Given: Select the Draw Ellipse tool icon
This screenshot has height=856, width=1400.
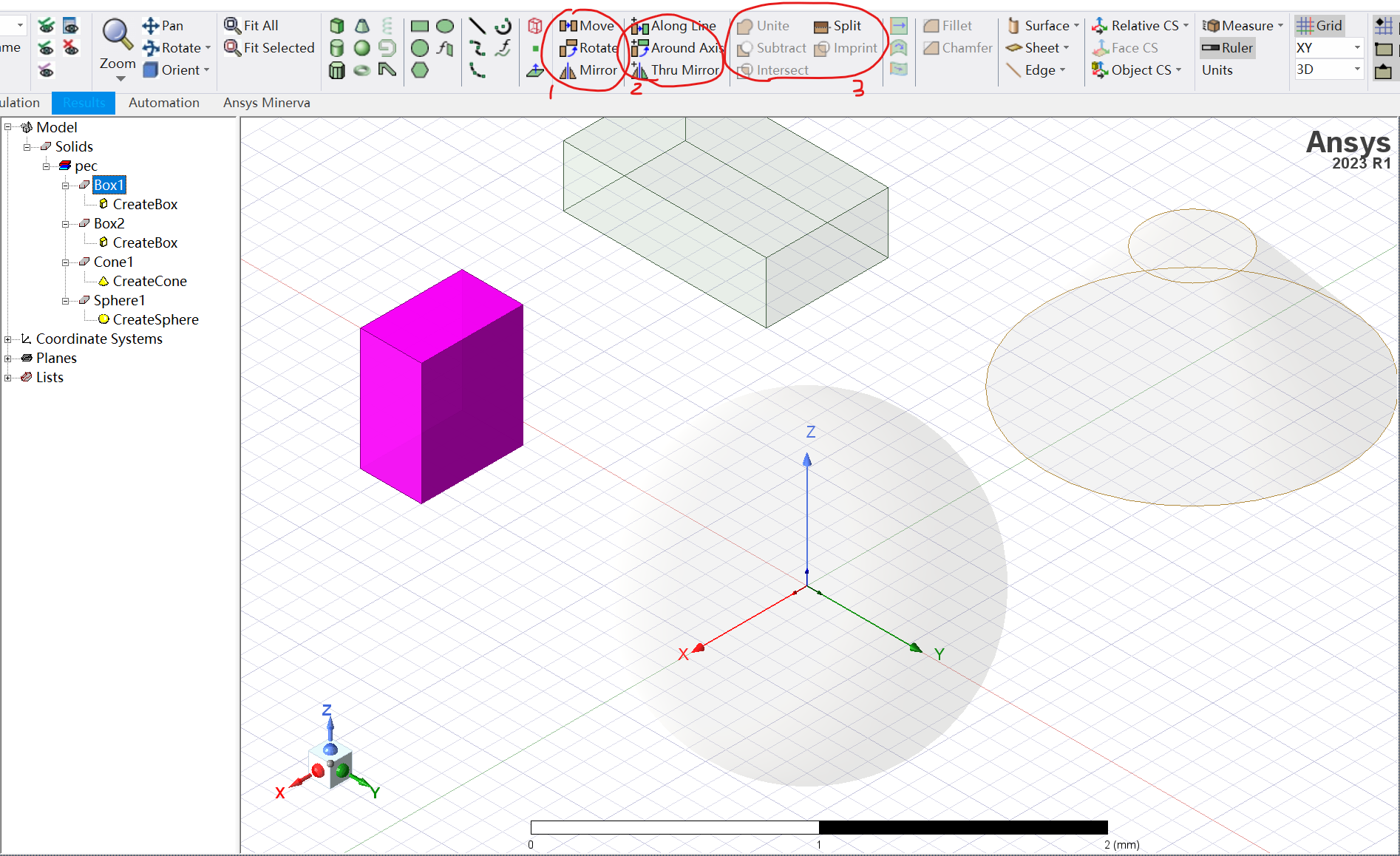Looking at the screenshot, I should coord(445,26).
